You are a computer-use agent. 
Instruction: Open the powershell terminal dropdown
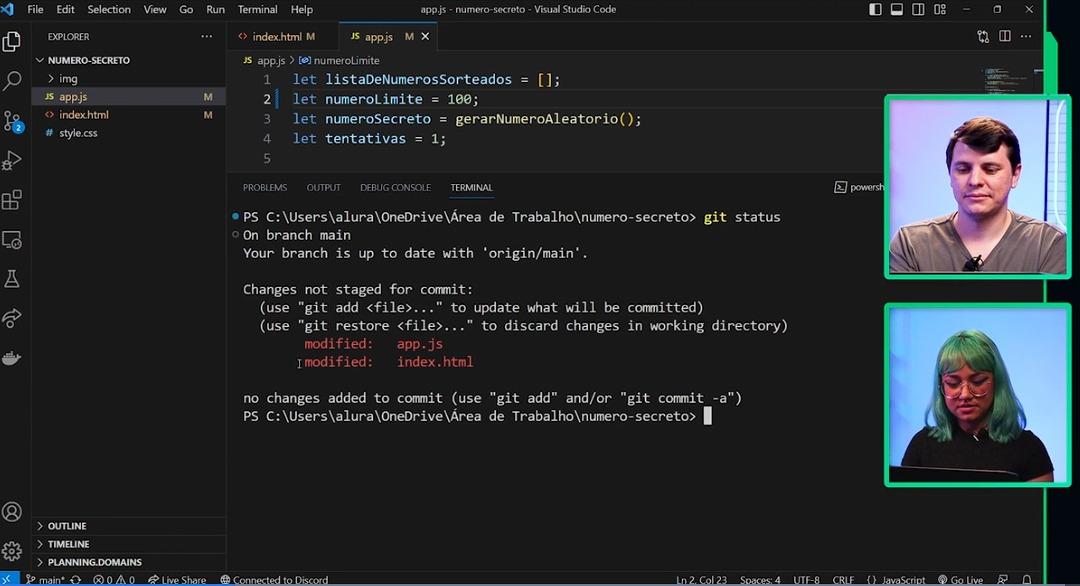click(x=858, y=187)
